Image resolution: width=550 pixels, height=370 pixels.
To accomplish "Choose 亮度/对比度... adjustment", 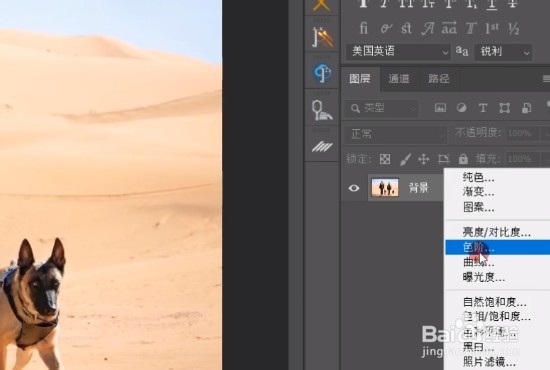I will 496,232.
